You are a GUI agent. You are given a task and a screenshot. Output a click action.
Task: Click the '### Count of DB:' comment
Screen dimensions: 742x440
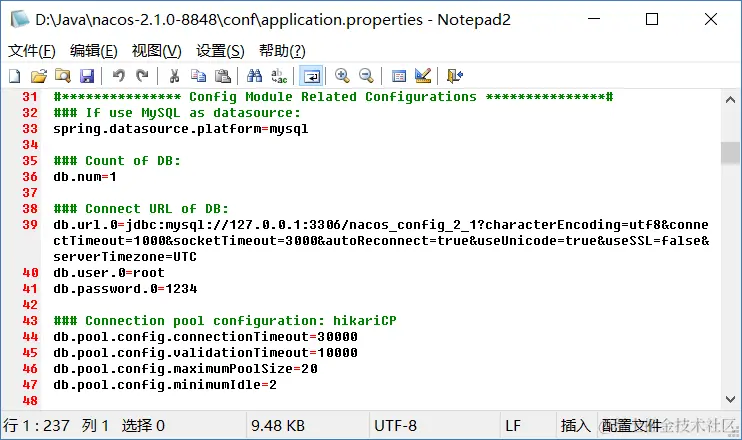117,161
